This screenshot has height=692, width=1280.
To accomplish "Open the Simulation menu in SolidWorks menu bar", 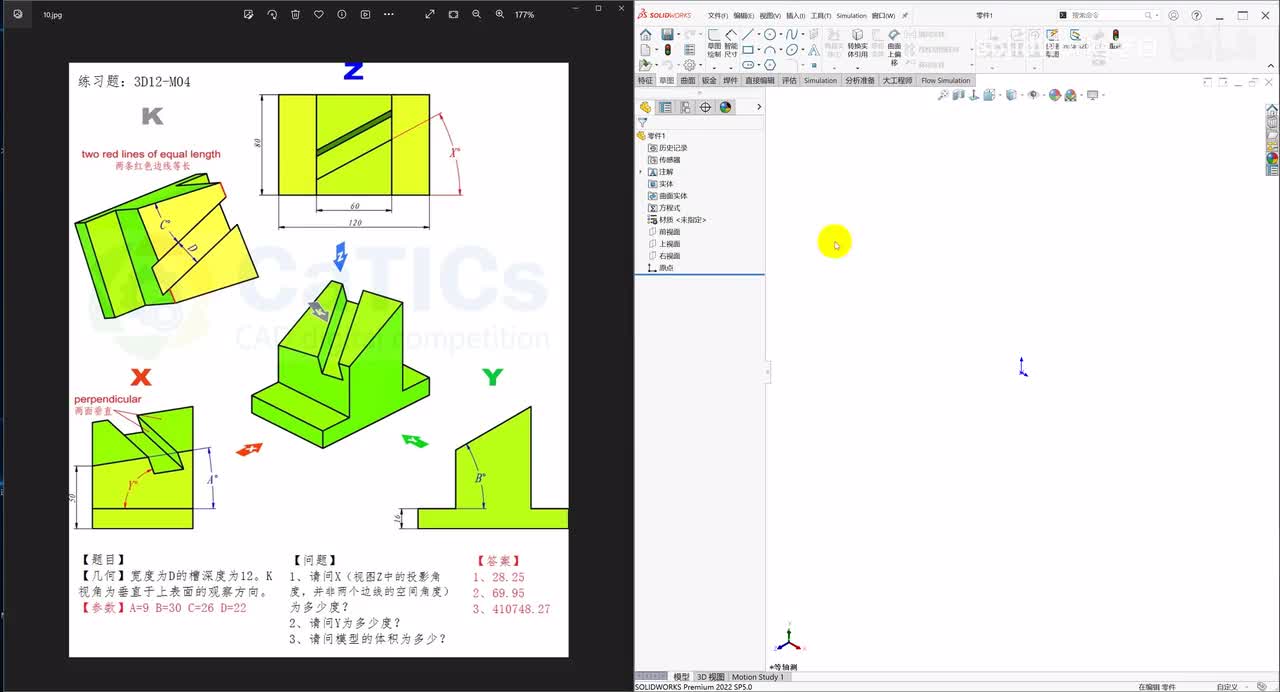I will click(x=851, y=16).
